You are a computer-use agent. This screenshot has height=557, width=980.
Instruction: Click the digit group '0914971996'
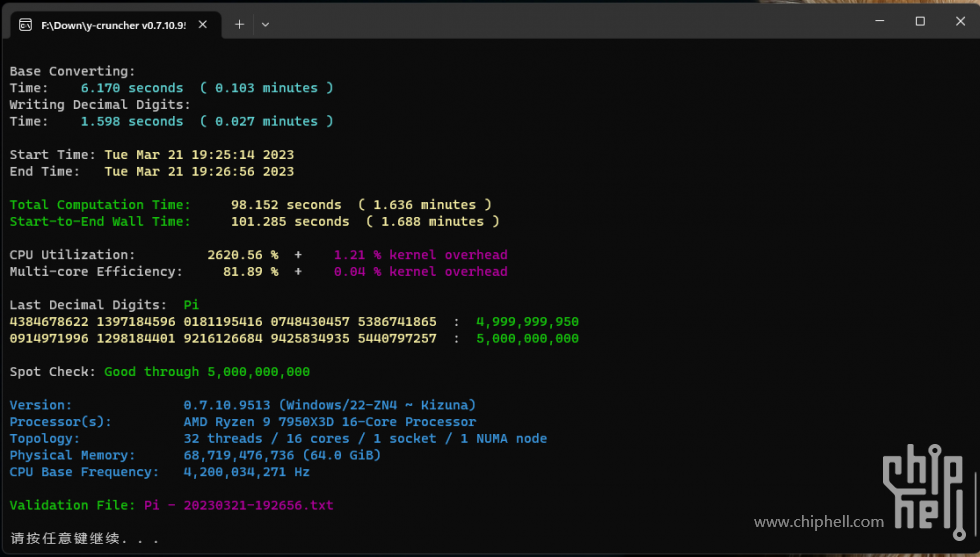pos(49,339)
